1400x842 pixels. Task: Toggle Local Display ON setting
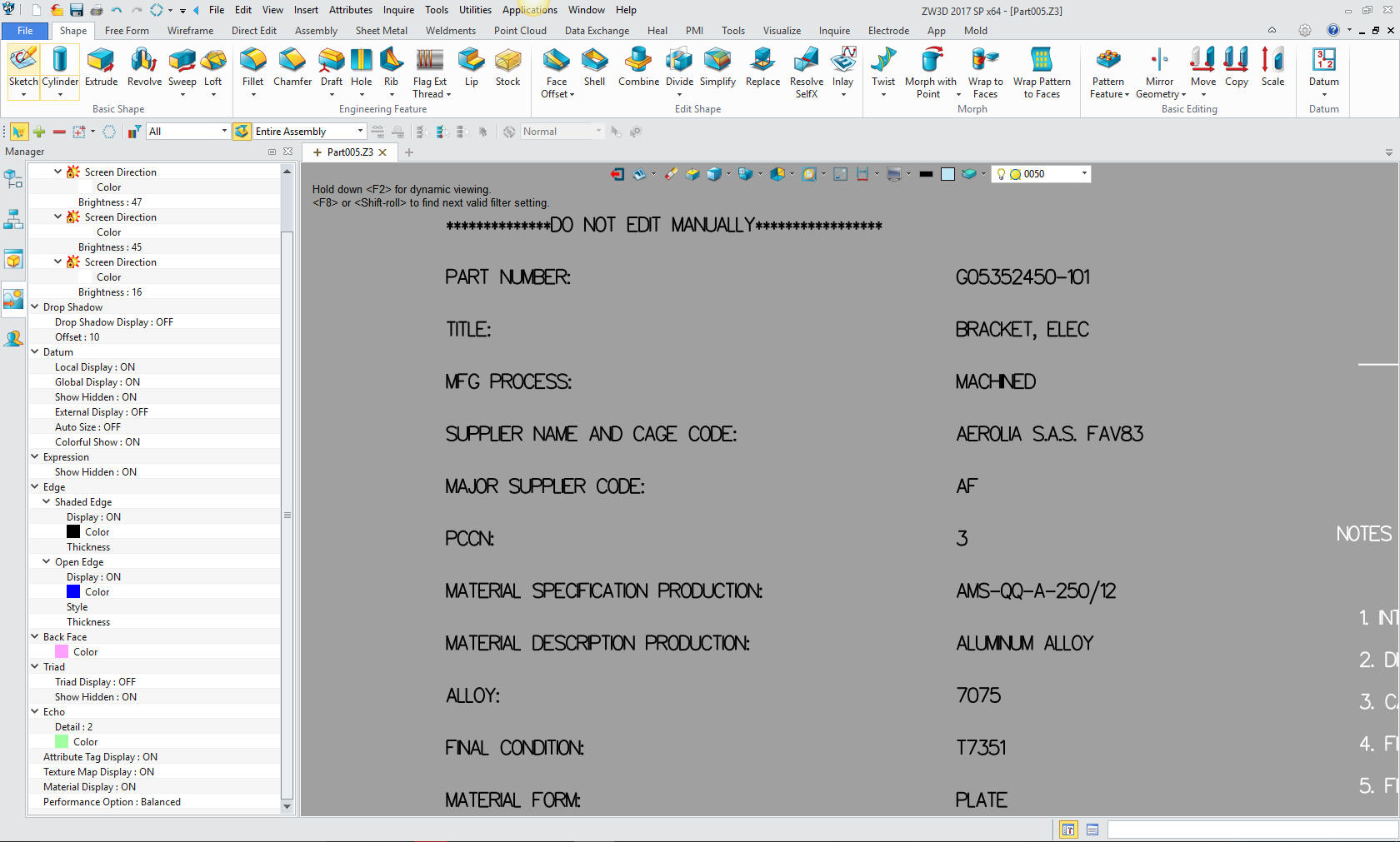click(95, 367)
